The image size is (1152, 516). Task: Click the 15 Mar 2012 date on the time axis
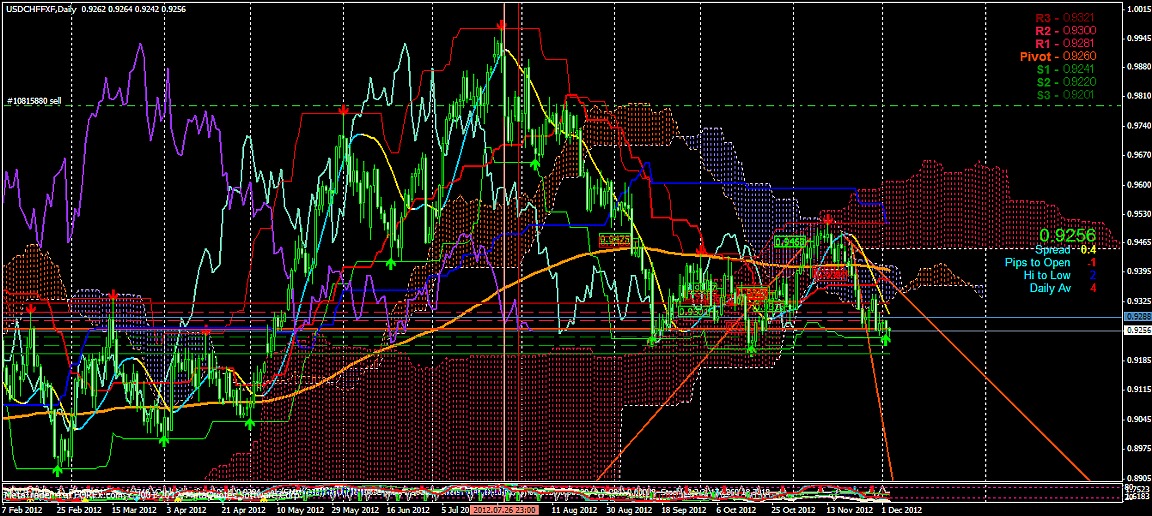coord(134,509)
